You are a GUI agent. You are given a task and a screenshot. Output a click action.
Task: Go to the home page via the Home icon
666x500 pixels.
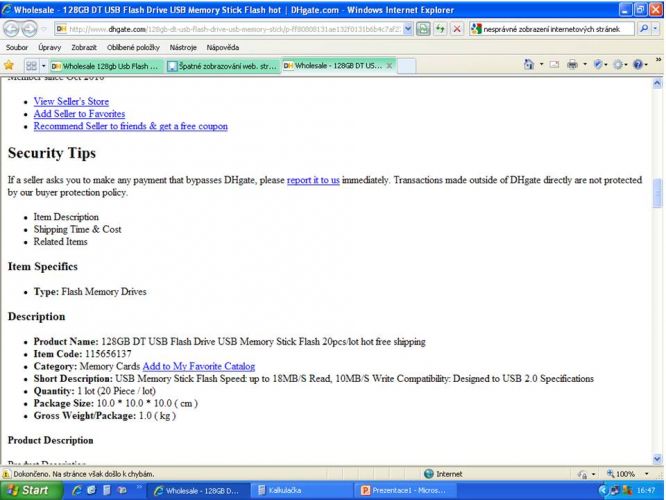[x=528, y=65]
